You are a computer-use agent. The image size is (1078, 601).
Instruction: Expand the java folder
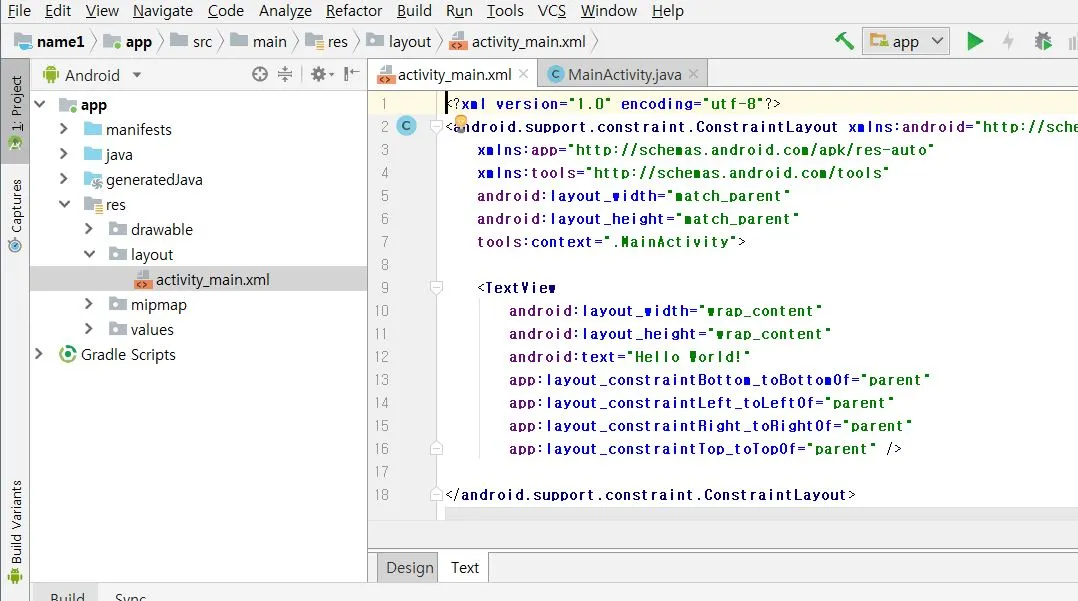click(64, 154)
